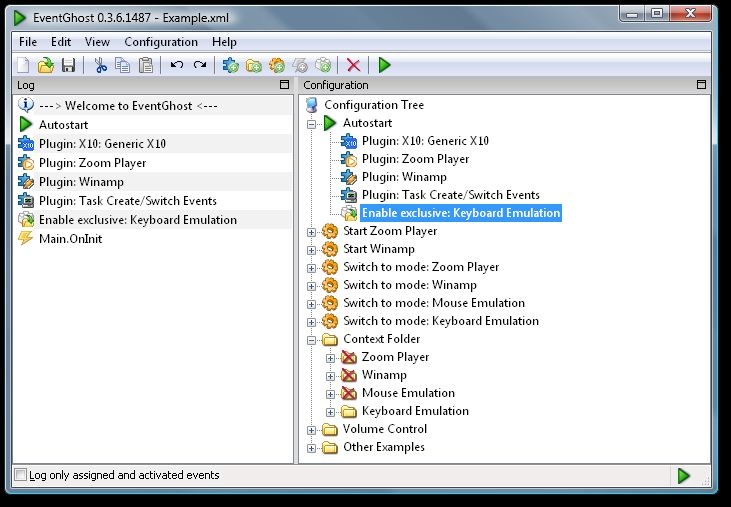Click the Open file toolbar icon

click(x=45, y=65)
